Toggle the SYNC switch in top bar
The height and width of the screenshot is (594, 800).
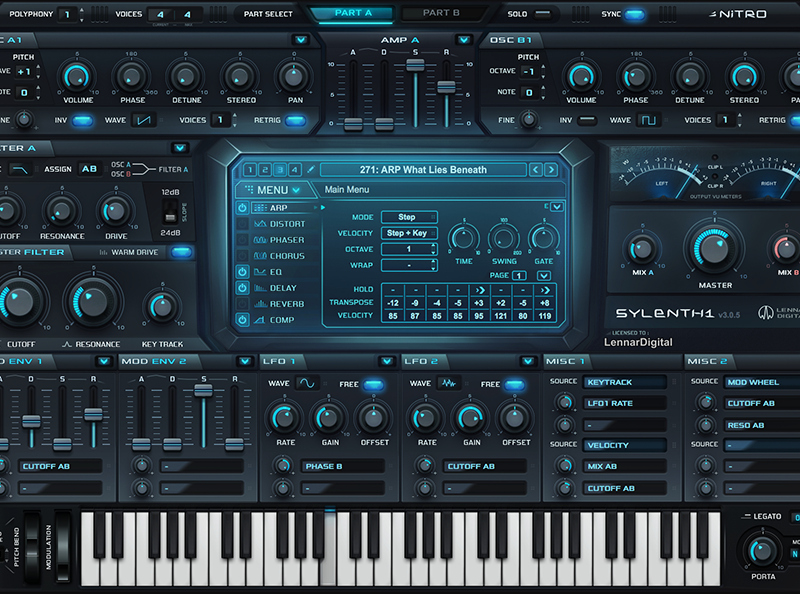click(x=634, y=14)
